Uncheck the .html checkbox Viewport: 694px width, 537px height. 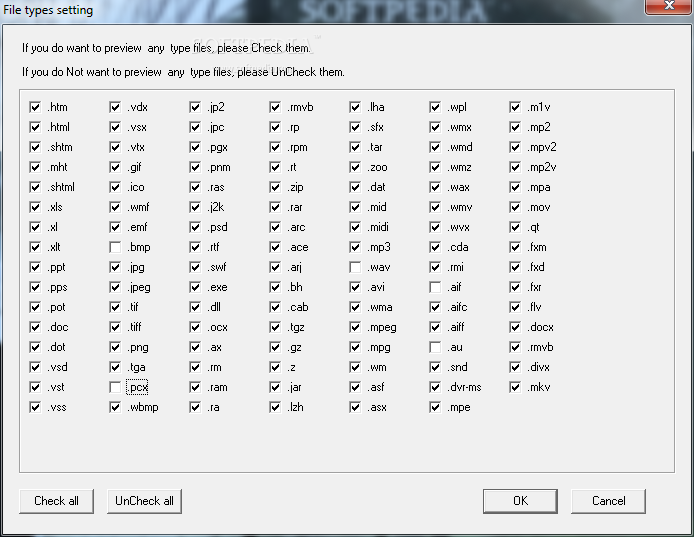coord(35,127)
